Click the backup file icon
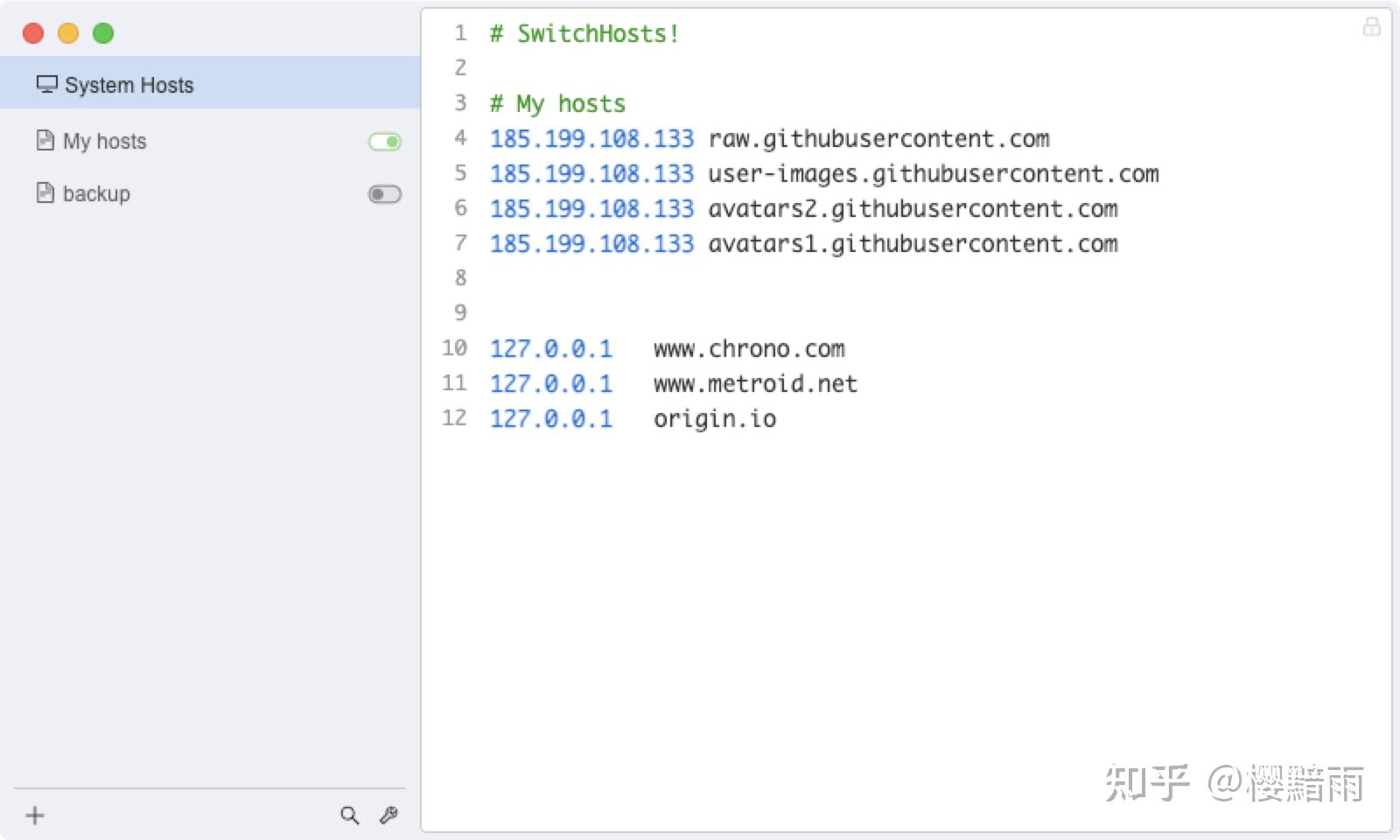 45,192
